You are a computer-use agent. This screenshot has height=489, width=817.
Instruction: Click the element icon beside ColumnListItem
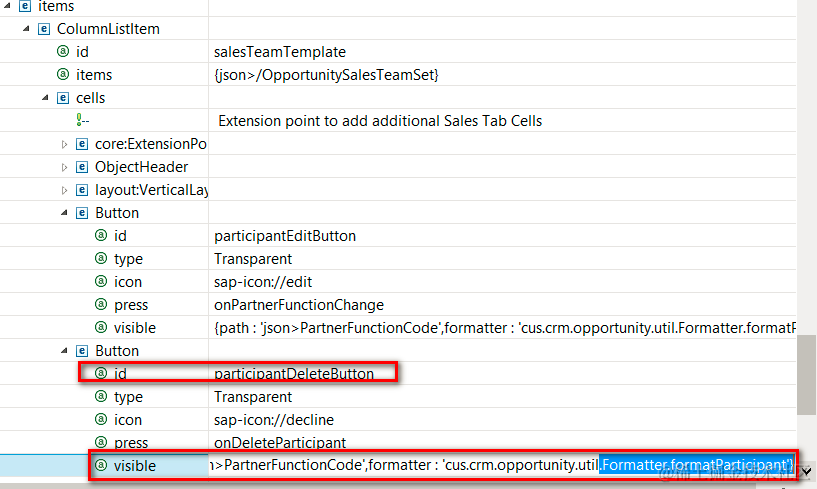click(44, 29)
